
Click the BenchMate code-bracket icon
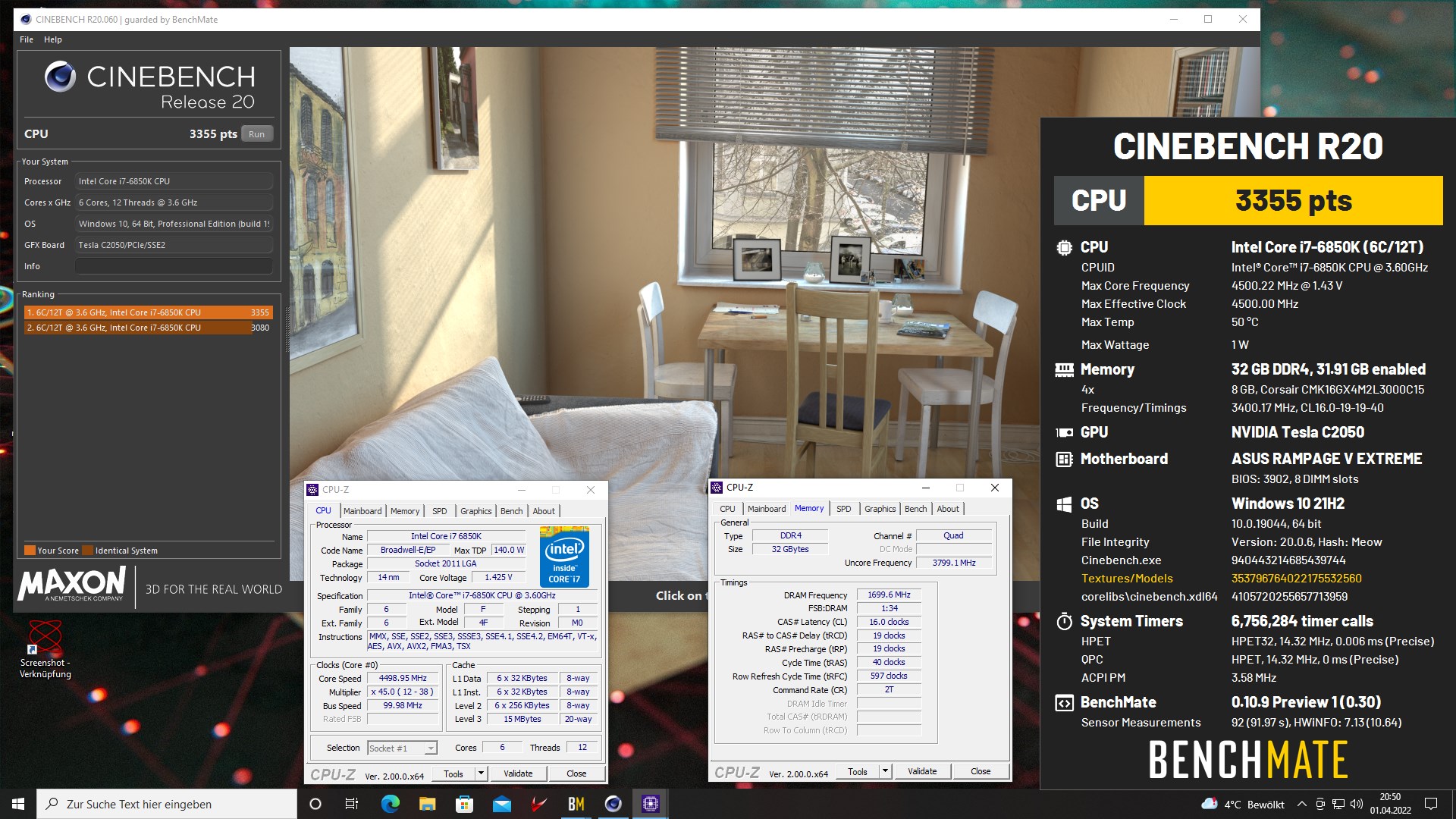point(1064,702)
